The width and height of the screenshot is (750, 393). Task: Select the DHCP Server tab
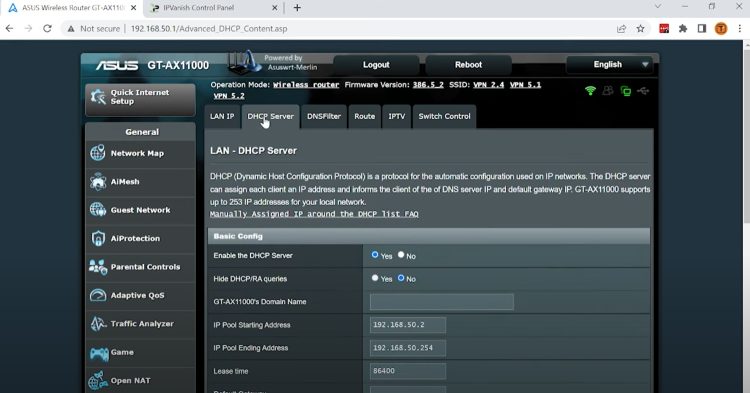click(x=270, y=117)
